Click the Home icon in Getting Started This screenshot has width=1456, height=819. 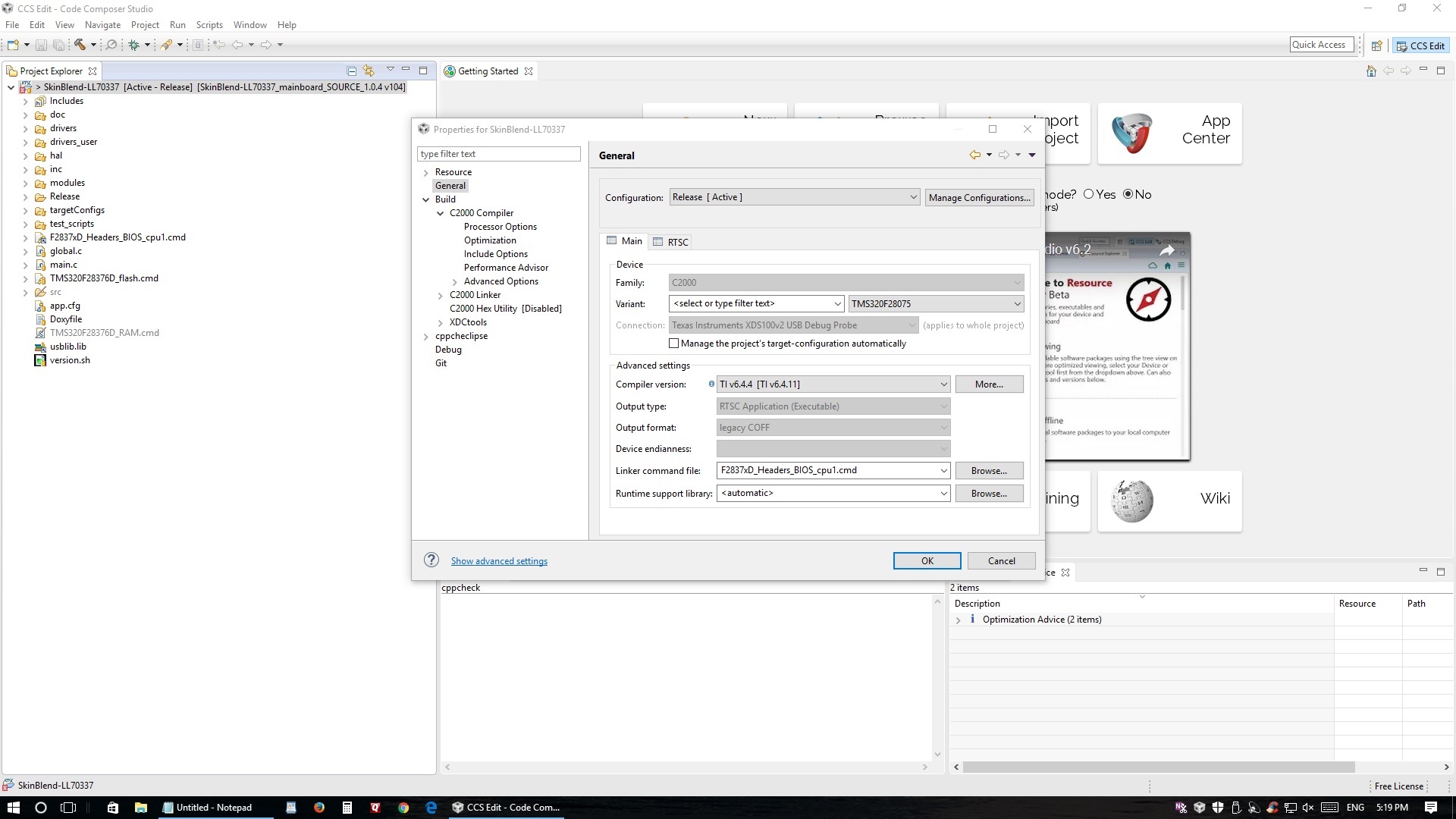click(x=1371, y=71)
